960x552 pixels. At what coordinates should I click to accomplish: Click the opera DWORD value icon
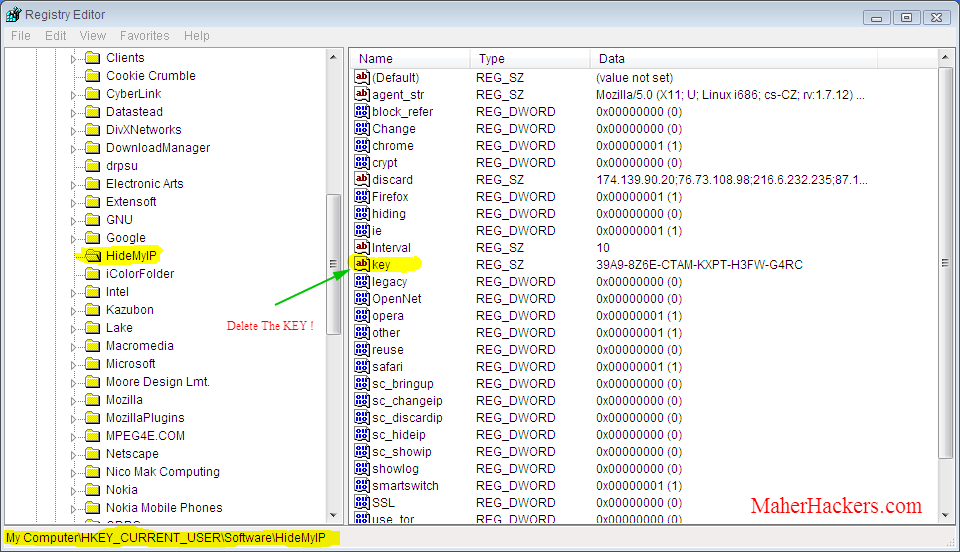362,316
